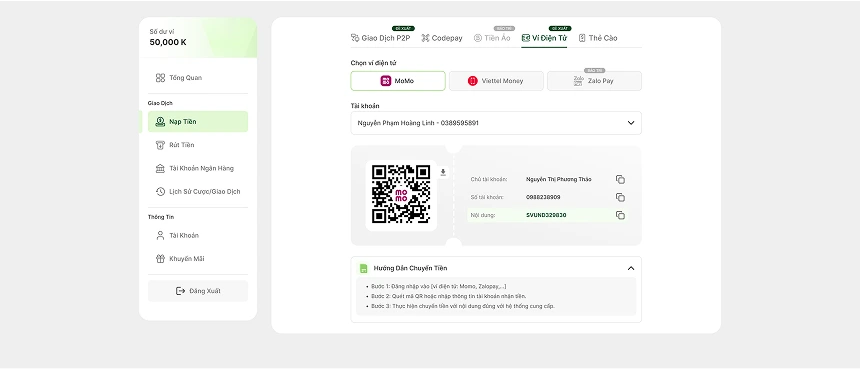
Task: Copy the transfer content code
Action: (x=620, y=215)
